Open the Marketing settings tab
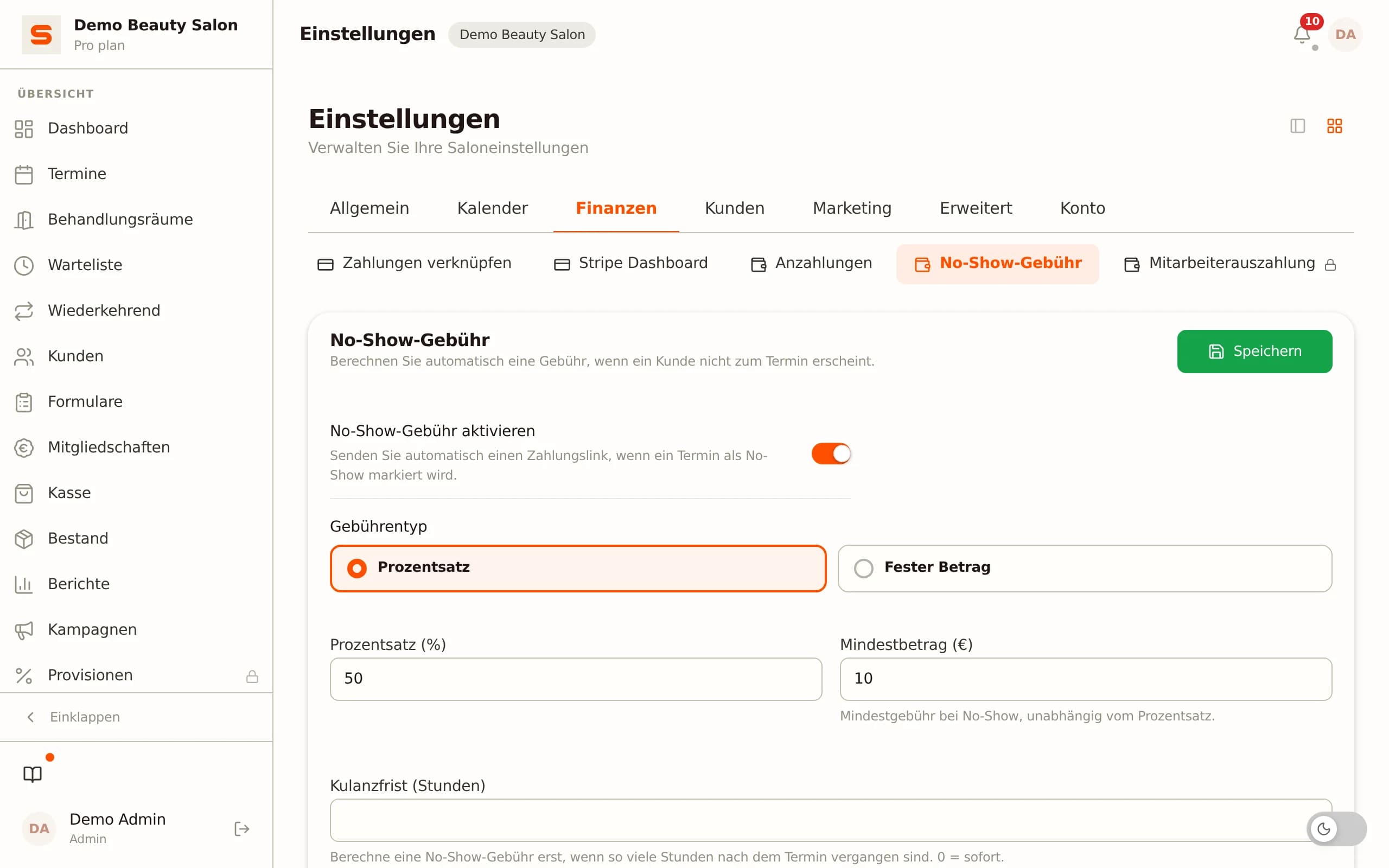Image resolution: width=1389 pixels, height=868 pixels. click(852, 208)
